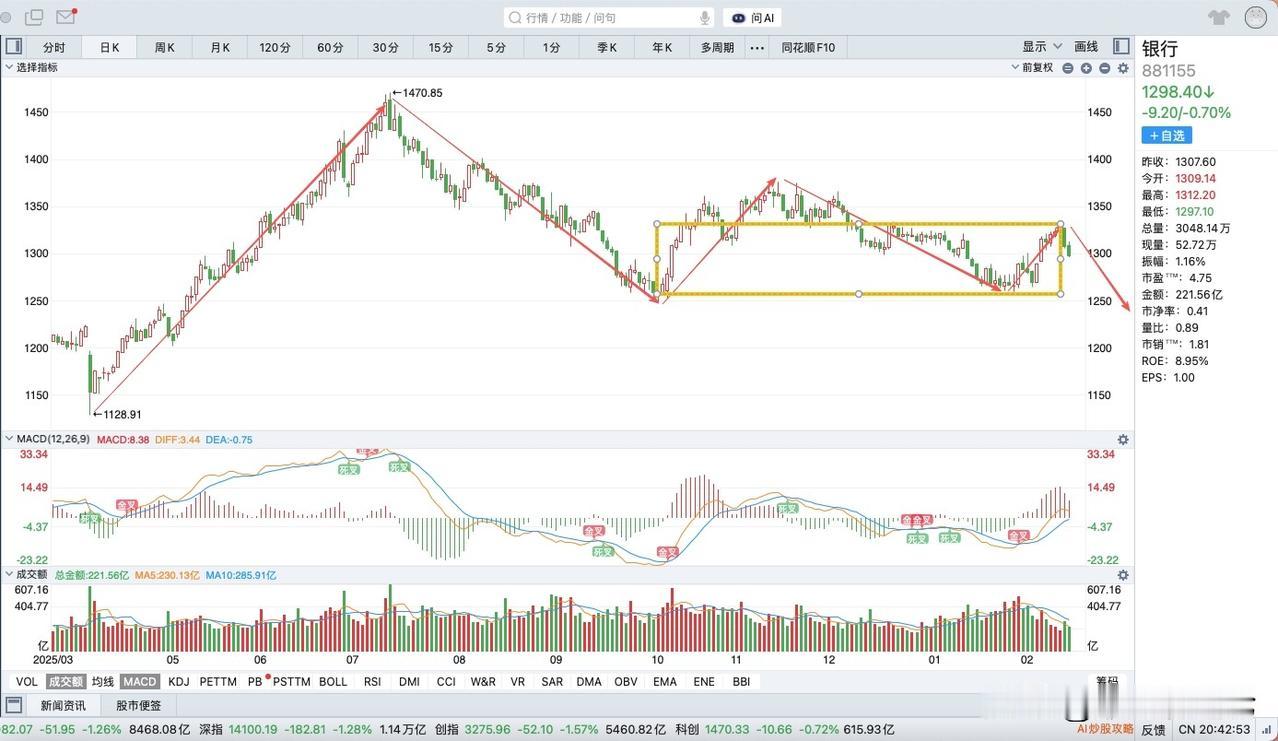
Task: Select the 120分 period tab
Action: point(275,47)
